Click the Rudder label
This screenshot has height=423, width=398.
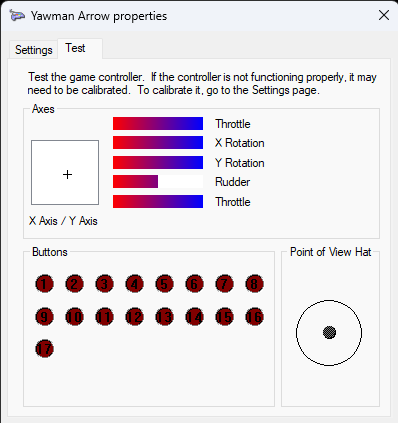pos(232,182)
